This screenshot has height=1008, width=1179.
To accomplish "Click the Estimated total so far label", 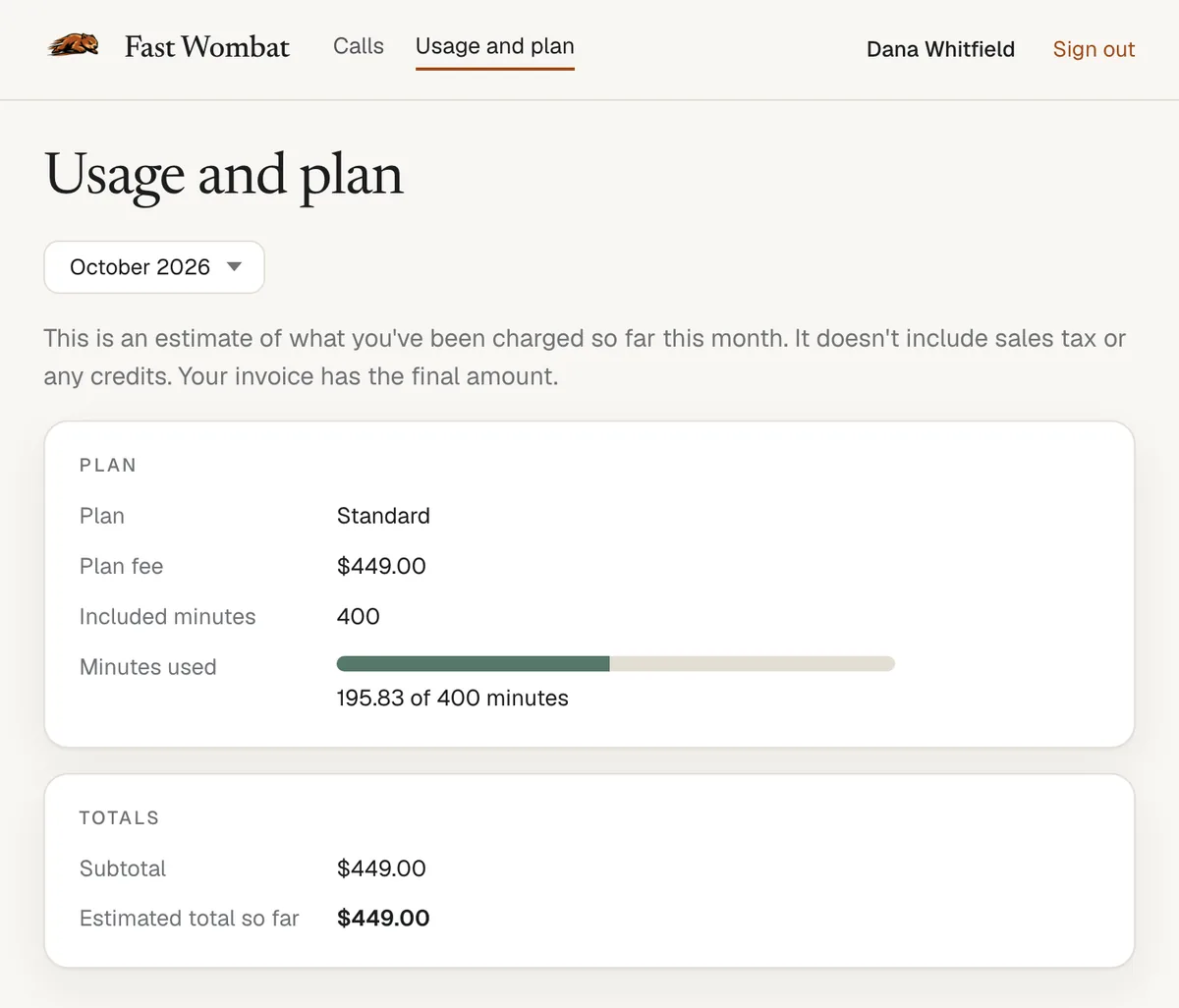I will [190, 918].
